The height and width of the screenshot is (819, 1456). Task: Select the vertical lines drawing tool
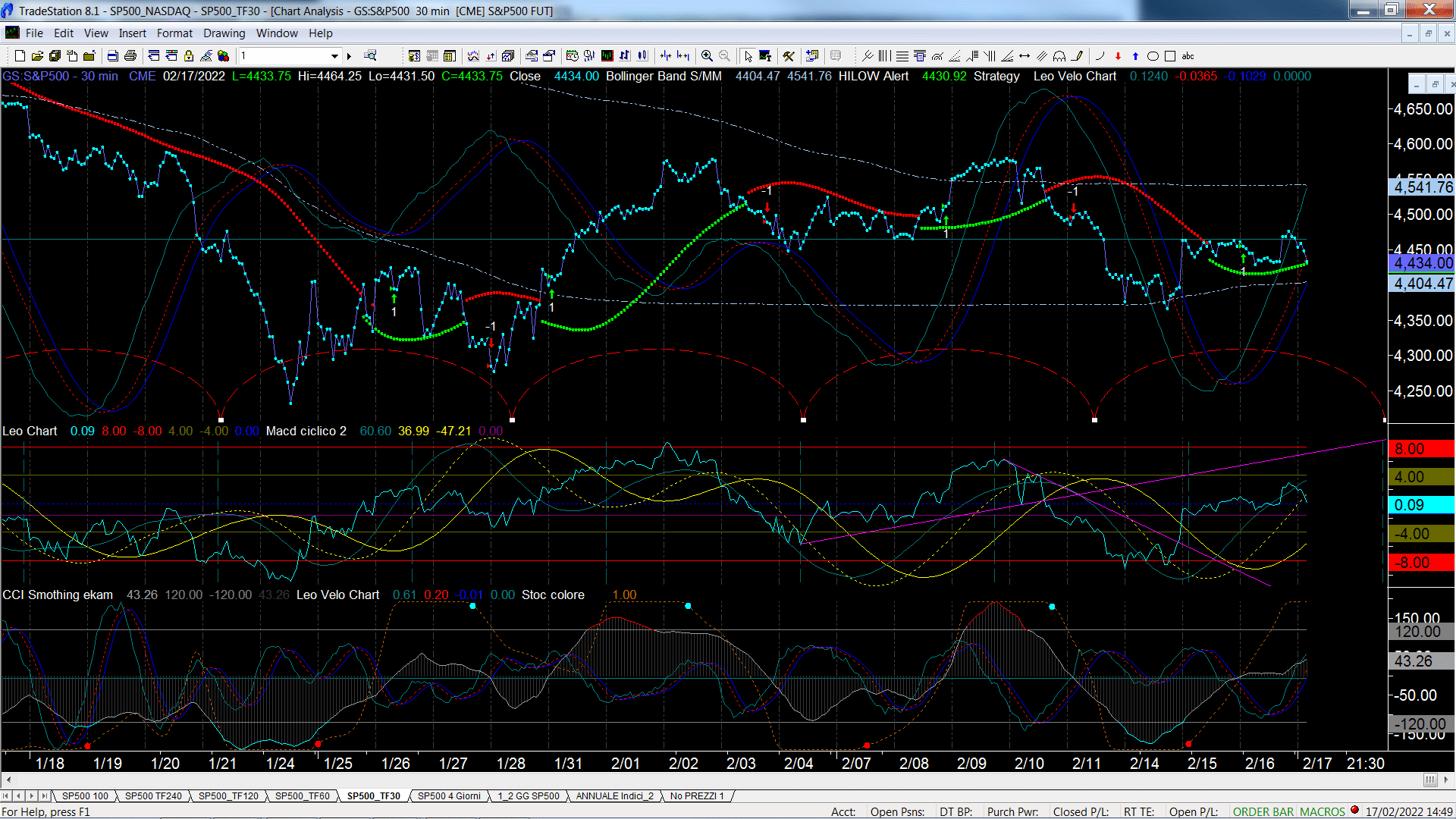point(884,55)
